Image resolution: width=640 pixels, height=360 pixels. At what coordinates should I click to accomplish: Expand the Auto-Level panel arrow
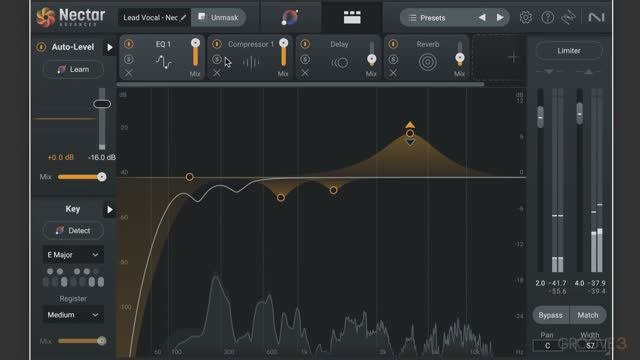(109, 47)
